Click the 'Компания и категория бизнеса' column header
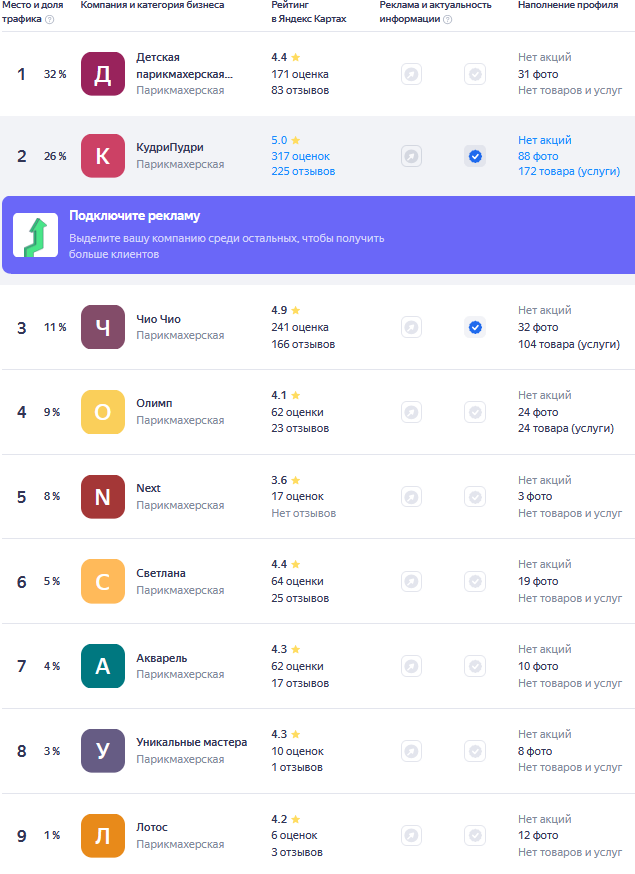Image resolution: width=635 pixels, height=874 pixels. click(x=152, y=5)
